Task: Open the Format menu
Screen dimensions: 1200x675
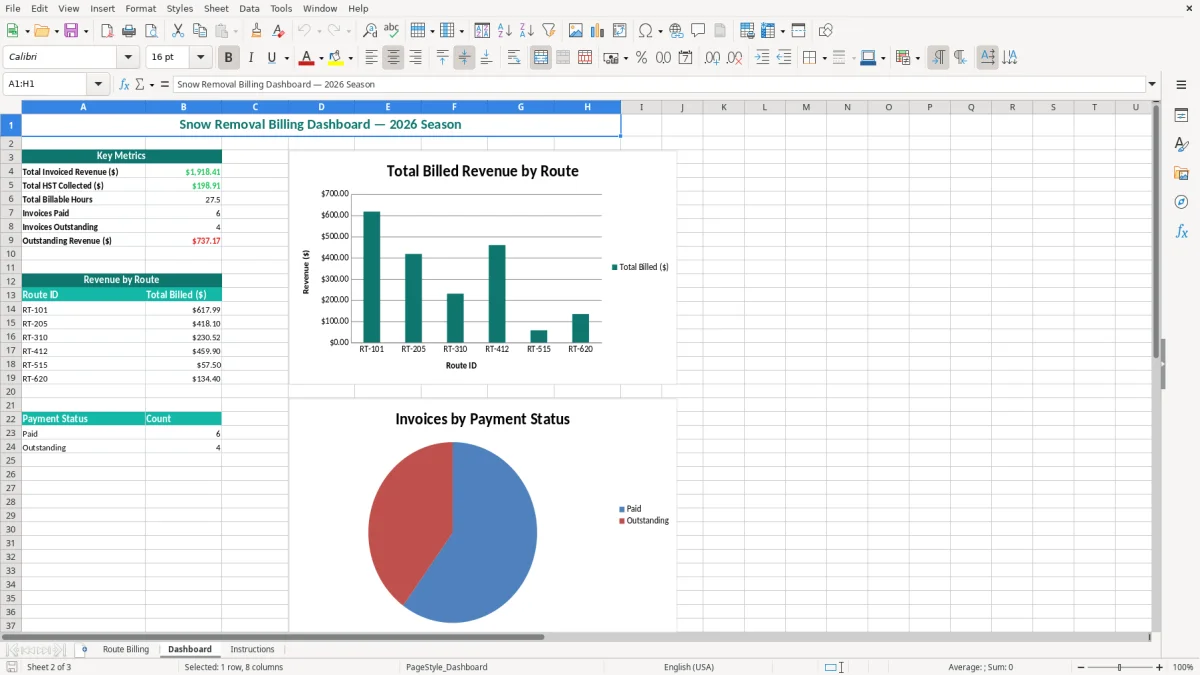Action: 140,8
